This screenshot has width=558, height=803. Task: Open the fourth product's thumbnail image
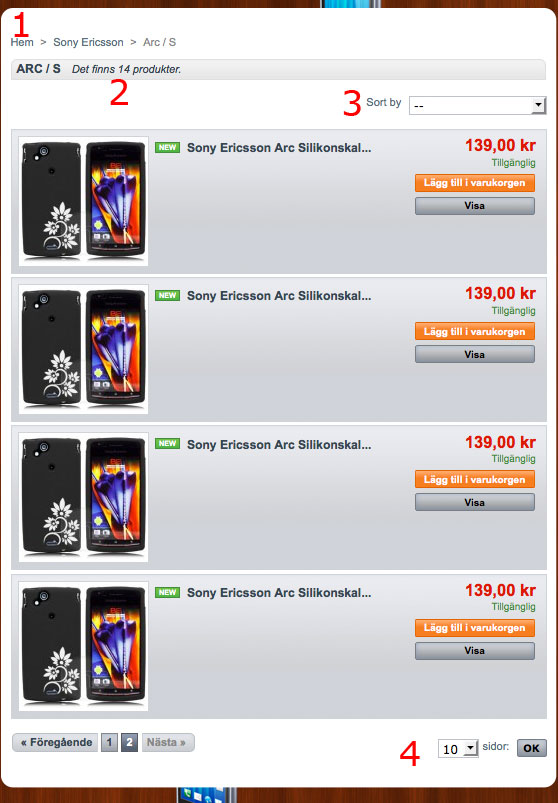83,646
